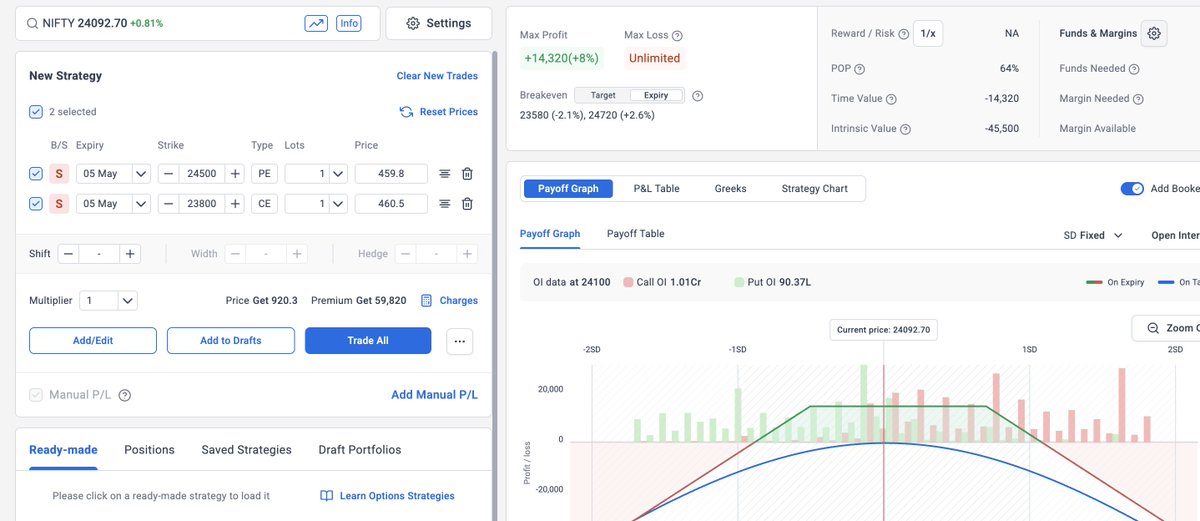The height and width of the screenshot is (521, 1200).
Task: Click the Breakeven help icon
Action: 698,96
